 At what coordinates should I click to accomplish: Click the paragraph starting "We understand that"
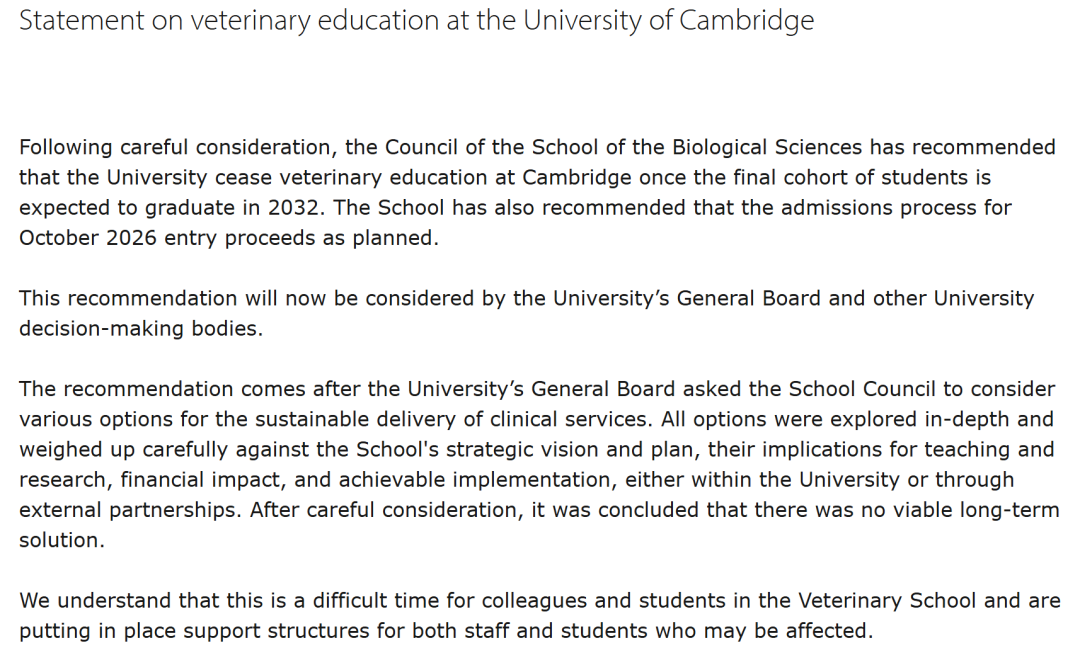540,615
